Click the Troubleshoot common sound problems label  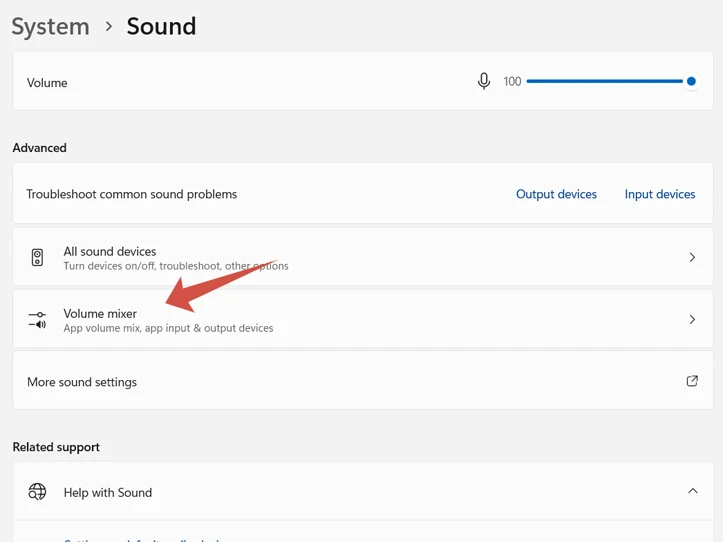[132, 194]
